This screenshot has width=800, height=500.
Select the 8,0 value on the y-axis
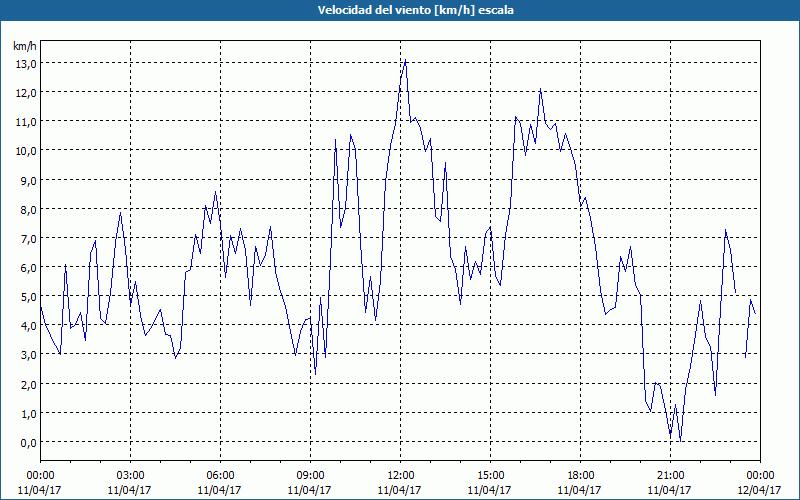click(x=30, y=210)
